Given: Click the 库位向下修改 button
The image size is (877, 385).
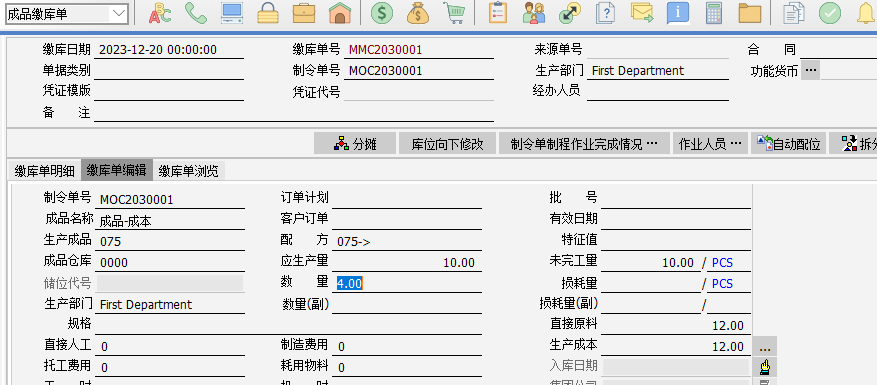Looking at the screenshot, I should click(x=447, y=144).
